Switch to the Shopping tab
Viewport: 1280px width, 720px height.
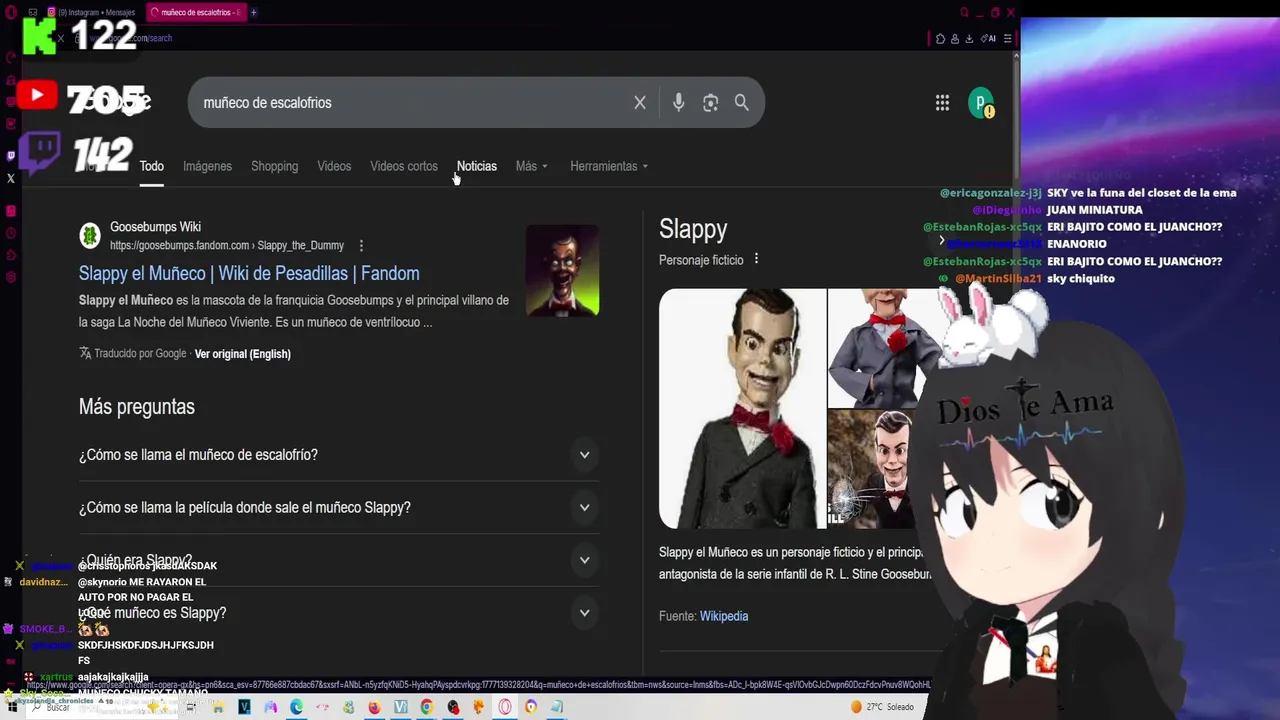[274, 166]
